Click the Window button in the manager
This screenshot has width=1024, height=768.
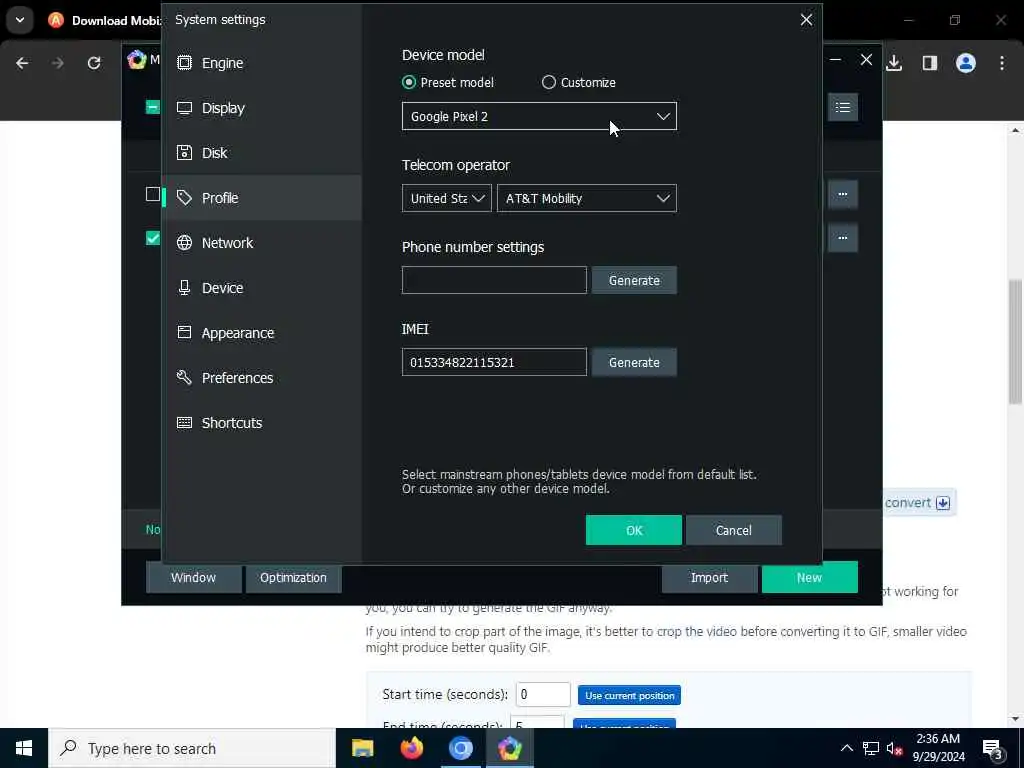(x=193, y=578)
